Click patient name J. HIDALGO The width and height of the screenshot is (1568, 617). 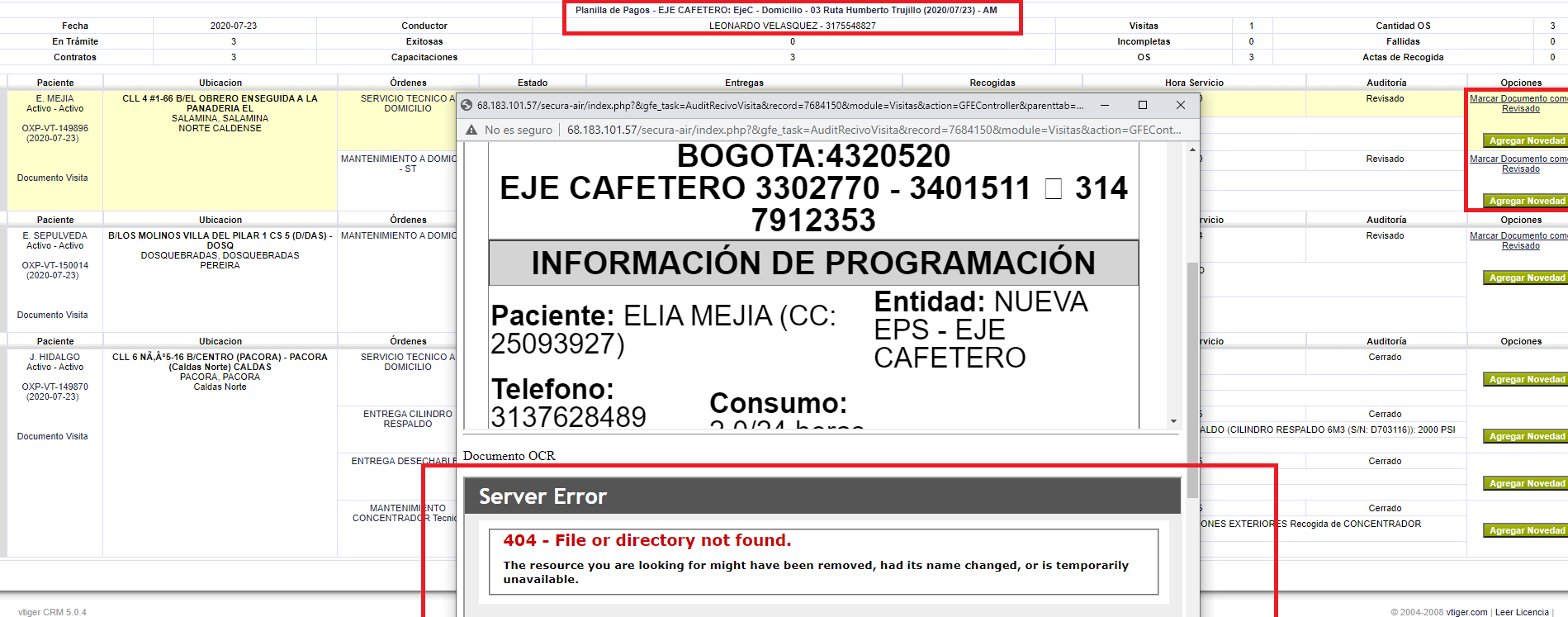point(54,357)
